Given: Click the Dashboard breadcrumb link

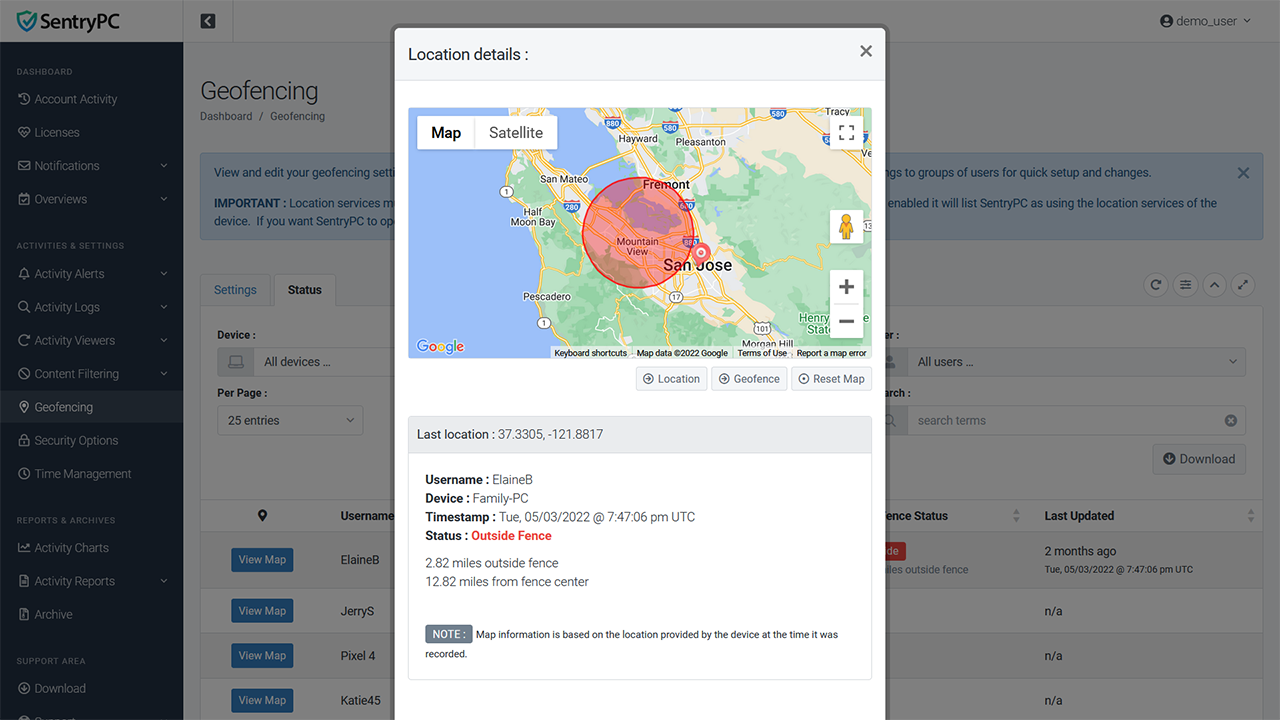Looking at the screenshot, I should (226, 116).
